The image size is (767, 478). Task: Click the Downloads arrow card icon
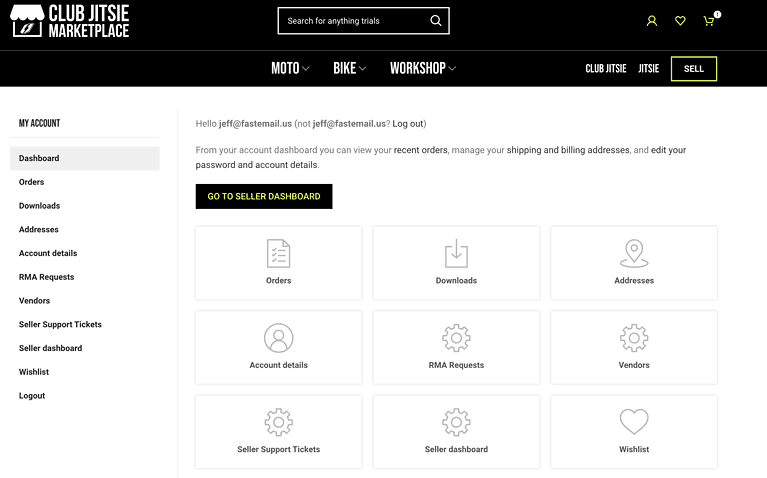coord(456,253)
